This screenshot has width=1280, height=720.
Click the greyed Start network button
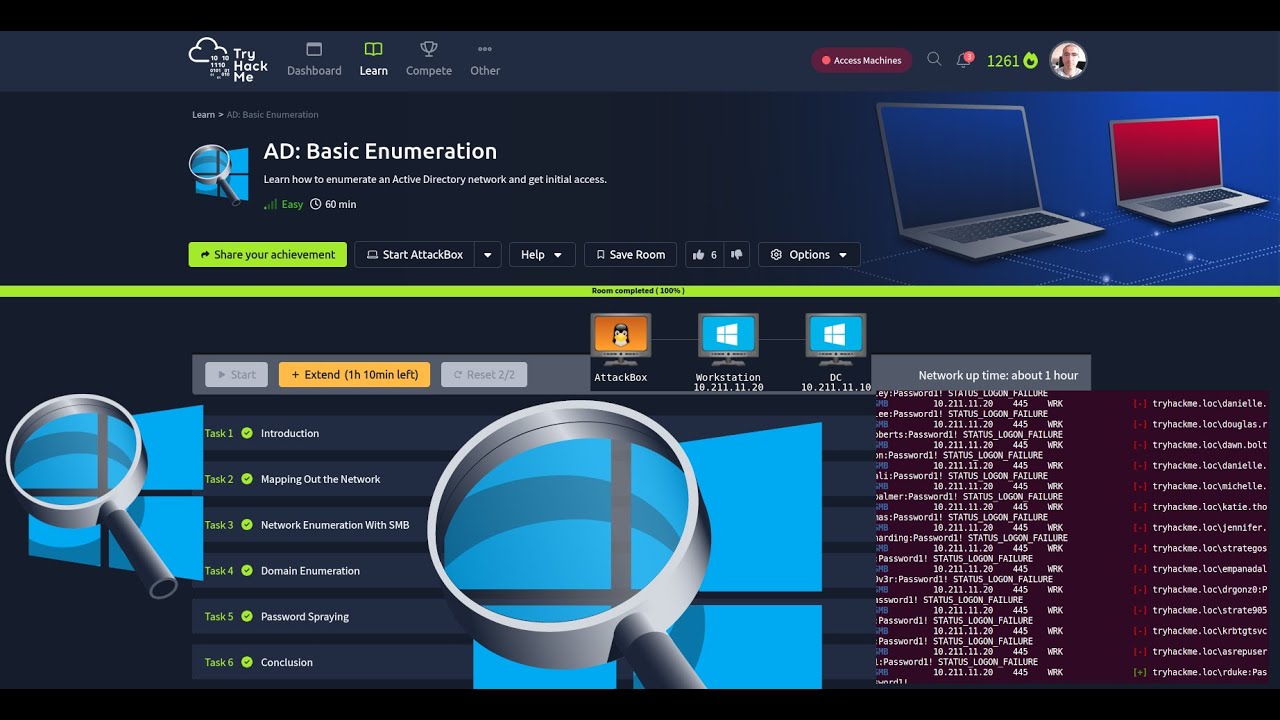236,375
